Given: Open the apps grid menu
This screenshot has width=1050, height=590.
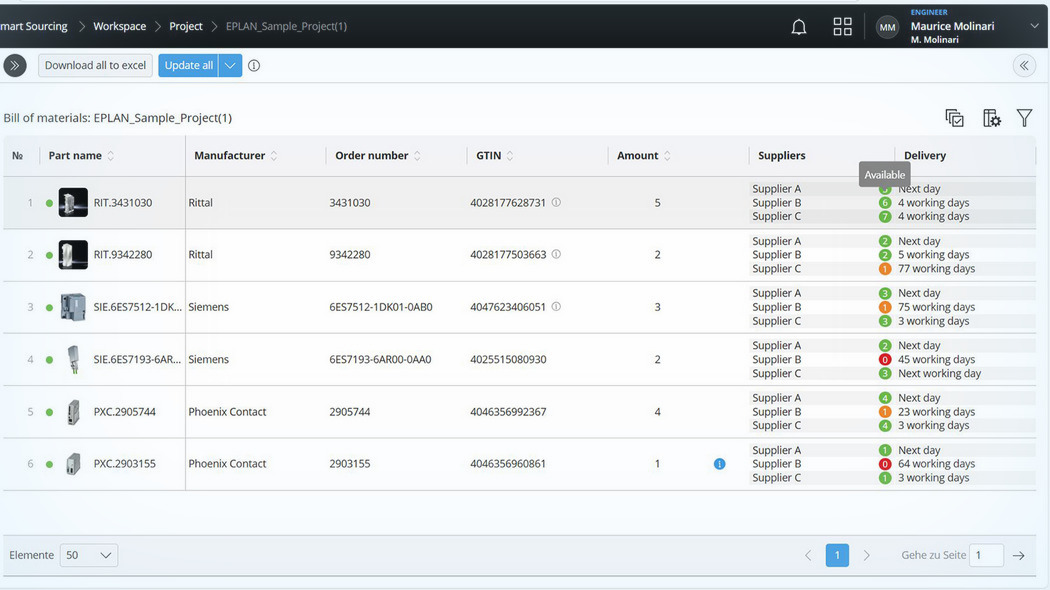Looking at the screenshot, I should [842, 27].
